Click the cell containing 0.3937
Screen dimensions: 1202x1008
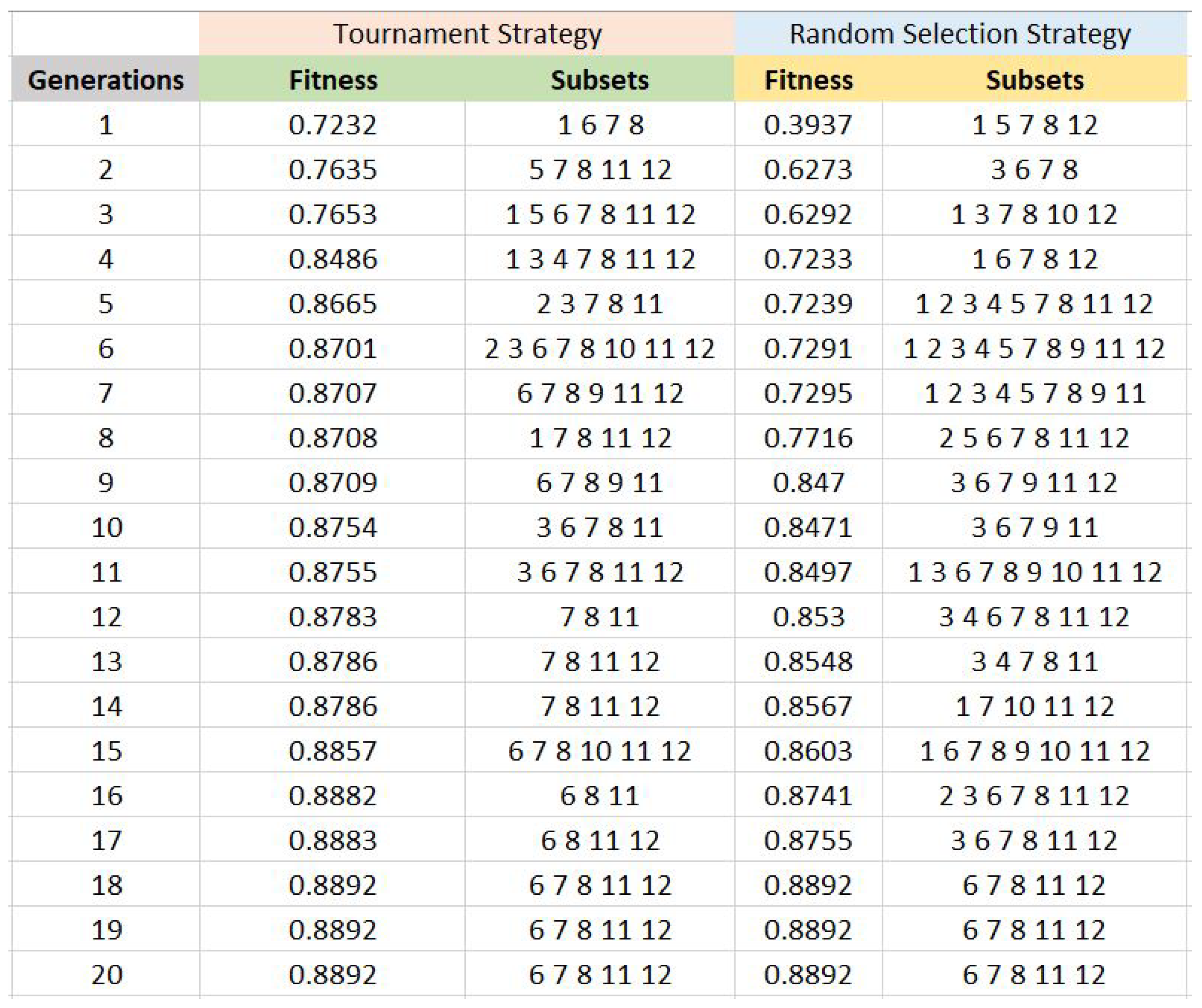click(x=808, y=125)
